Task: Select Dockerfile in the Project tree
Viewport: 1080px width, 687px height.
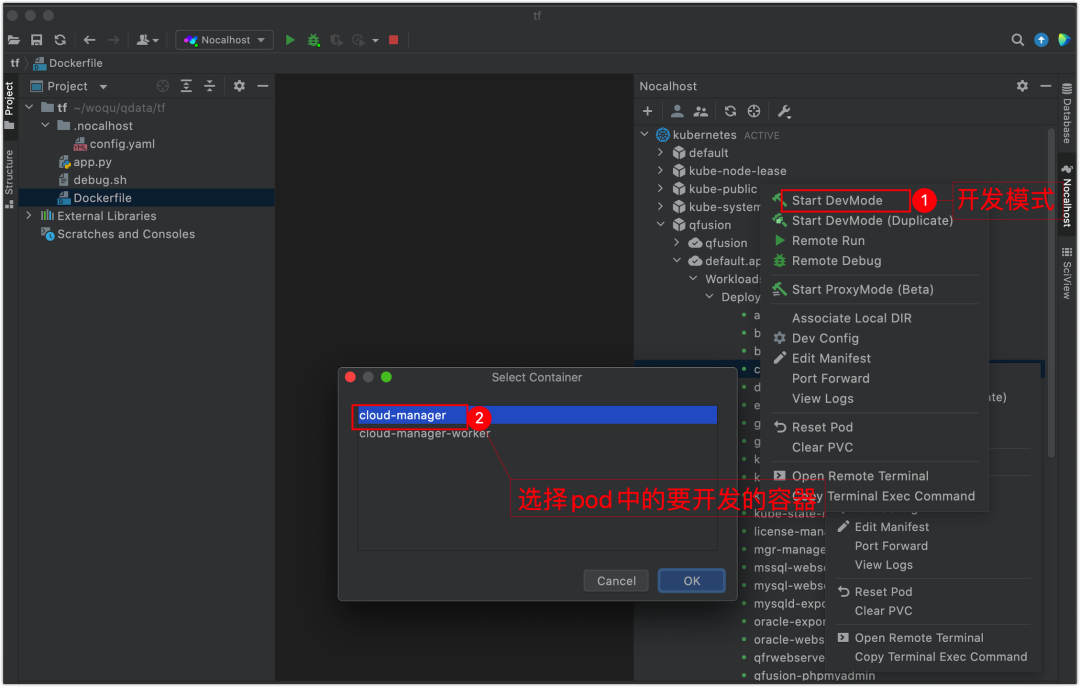Action: click(x=102, y=198)
